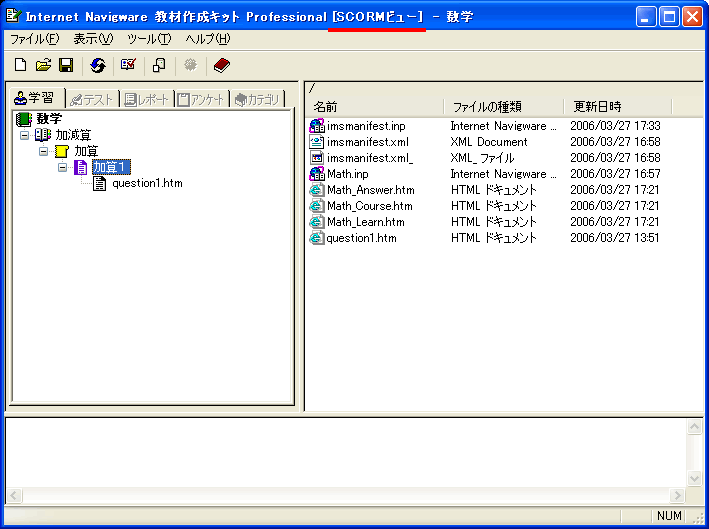Click the icon of Math_Answer.htm file
709x529 pixels.
[317, 190]
